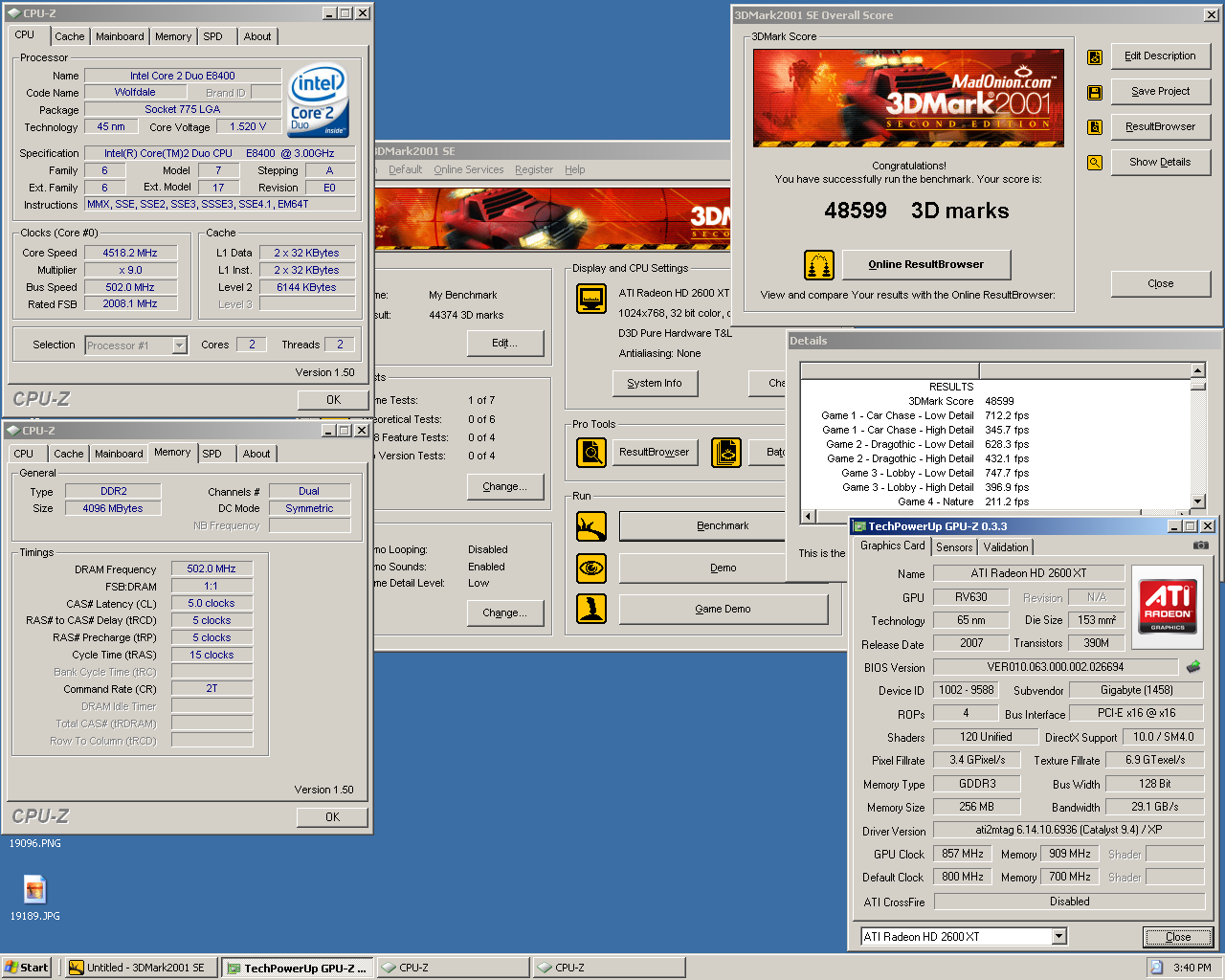Click the Change... button under Game Detail Level
The image size is (1225, 980).
click(505, 612)
